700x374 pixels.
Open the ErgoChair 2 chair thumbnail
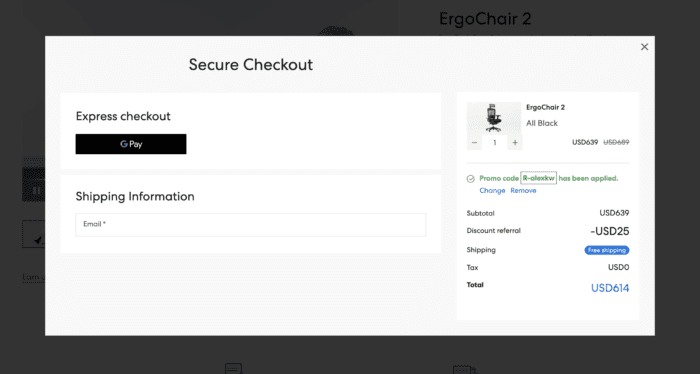494,118
